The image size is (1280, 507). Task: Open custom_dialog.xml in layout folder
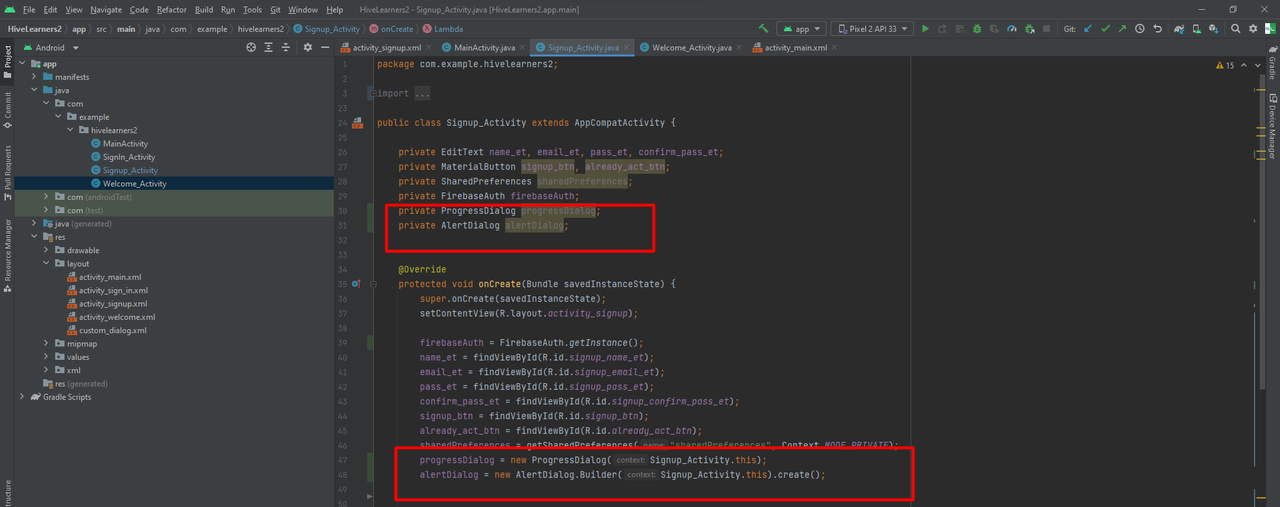[112, 330]
